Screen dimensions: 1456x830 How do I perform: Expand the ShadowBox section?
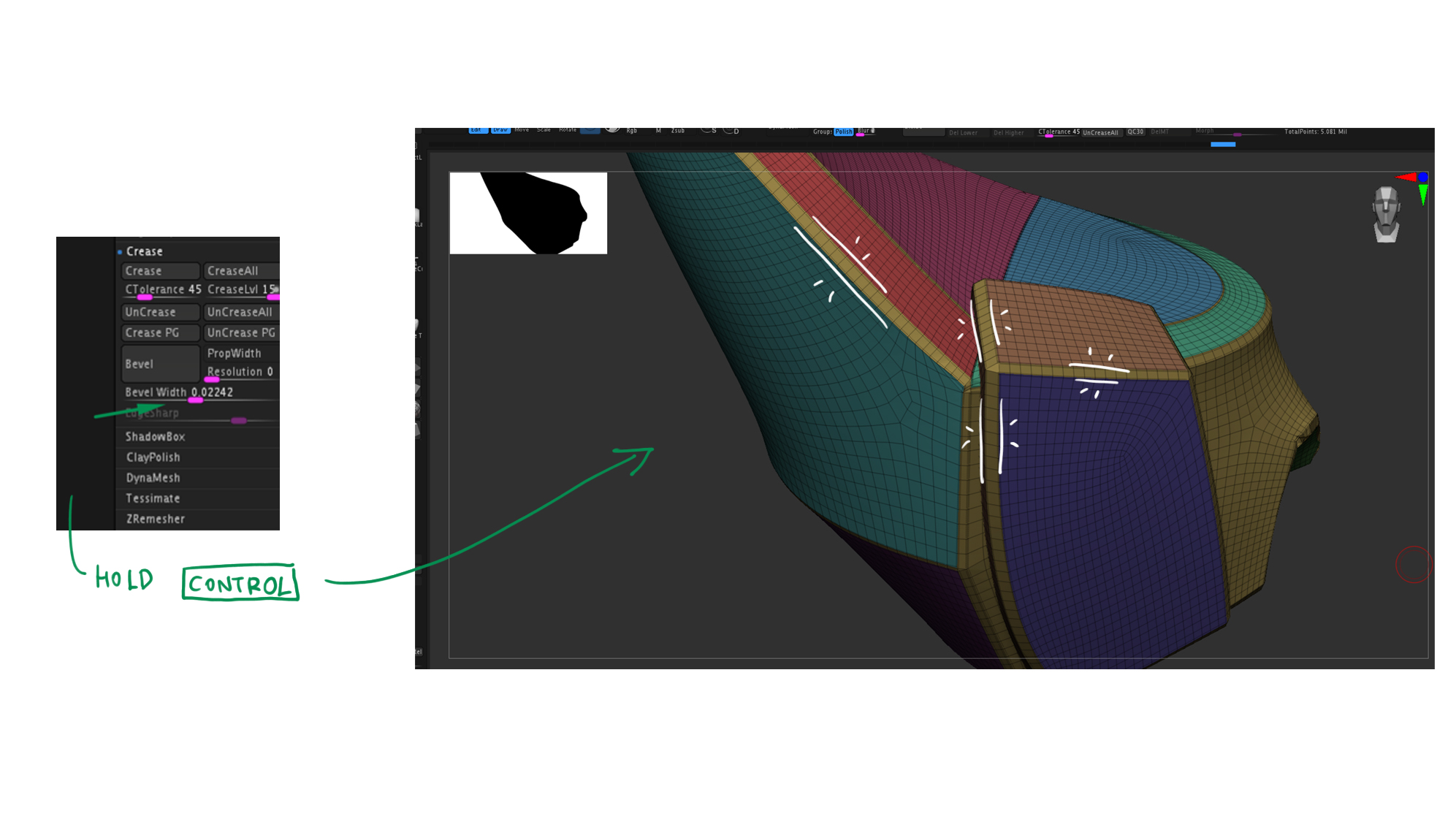click(155, 437)
